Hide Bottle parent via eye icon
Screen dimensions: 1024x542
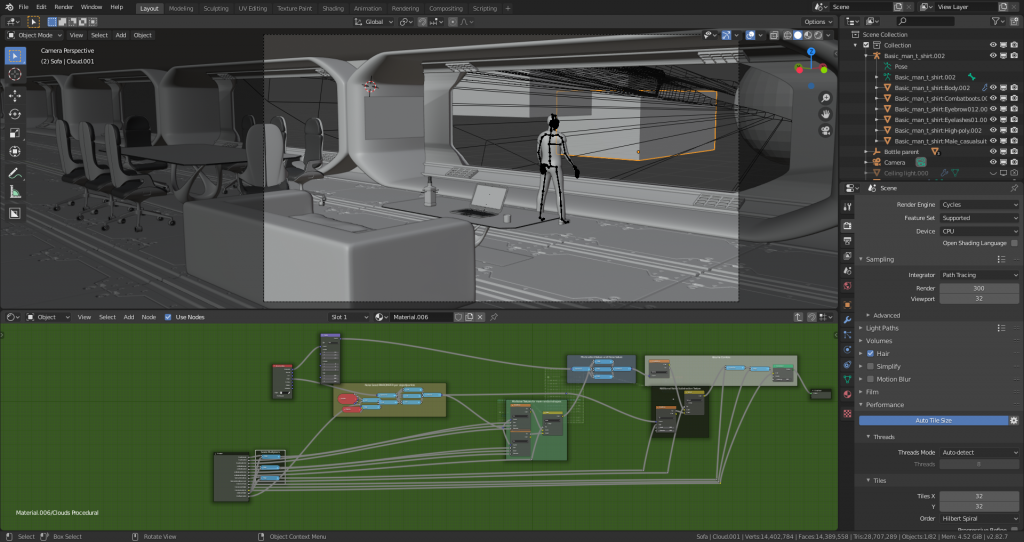pos(993,151)
